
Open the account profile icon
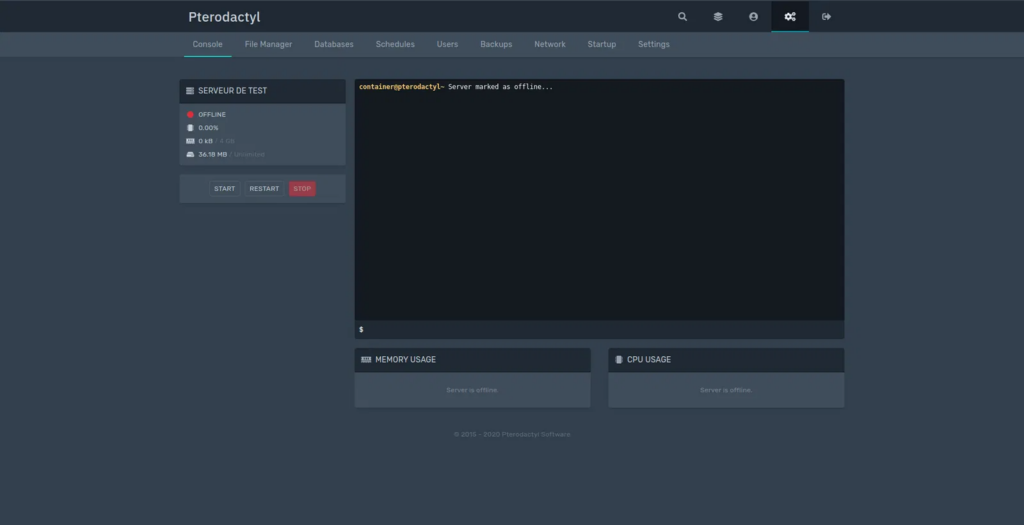754,17
